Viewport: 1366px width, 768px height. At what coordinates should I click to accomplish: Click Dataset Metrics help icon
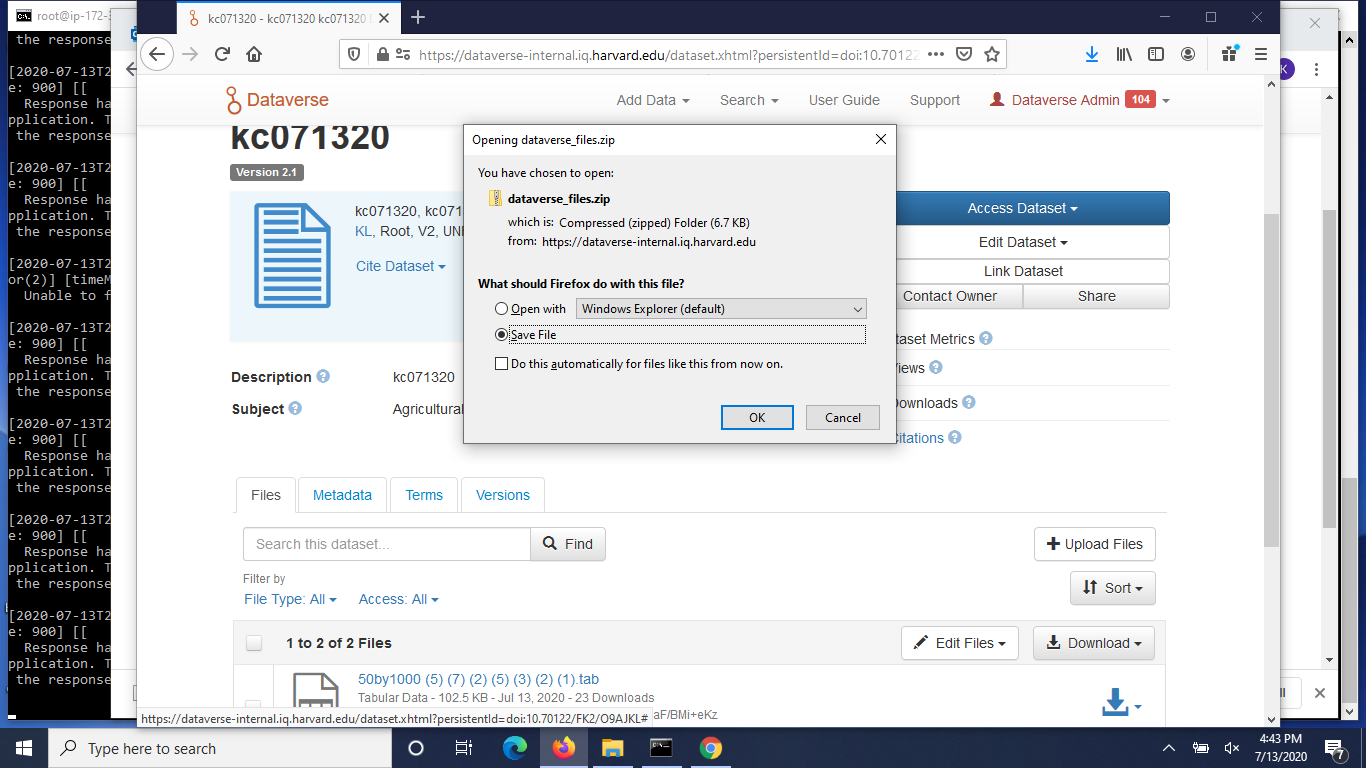point(985,339)
